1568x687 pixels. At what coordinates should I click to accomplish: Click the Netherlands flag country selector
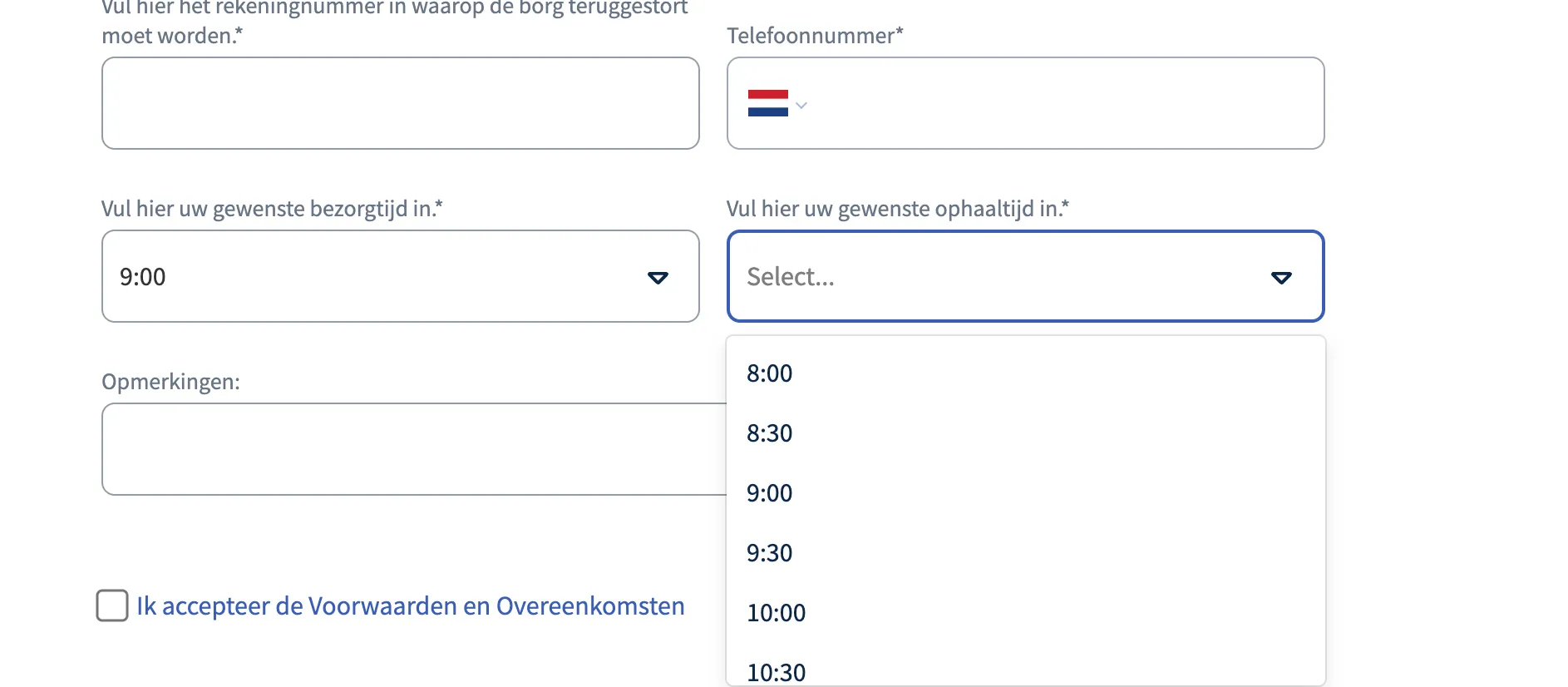tap(767, 103)
